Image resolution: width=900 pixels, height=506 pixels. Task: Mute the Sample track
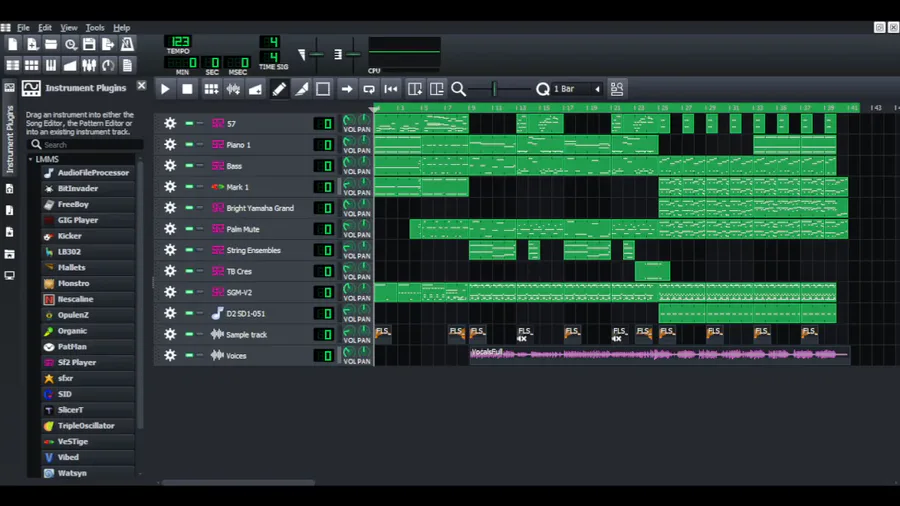[x=189, y=334]
